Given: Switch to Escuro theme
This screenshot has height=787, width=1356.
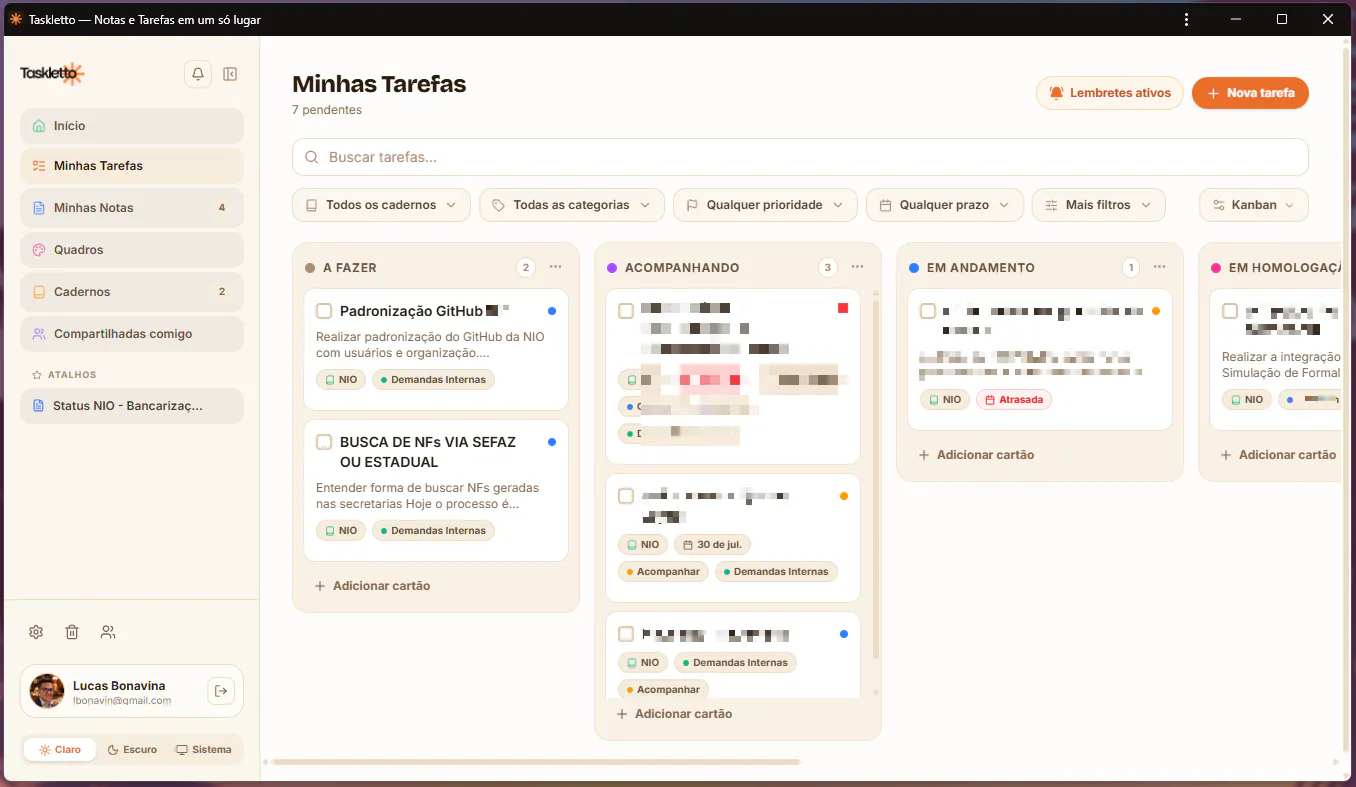Looking at the screenshot, I should pyautogui.click(x=132, y=750).
